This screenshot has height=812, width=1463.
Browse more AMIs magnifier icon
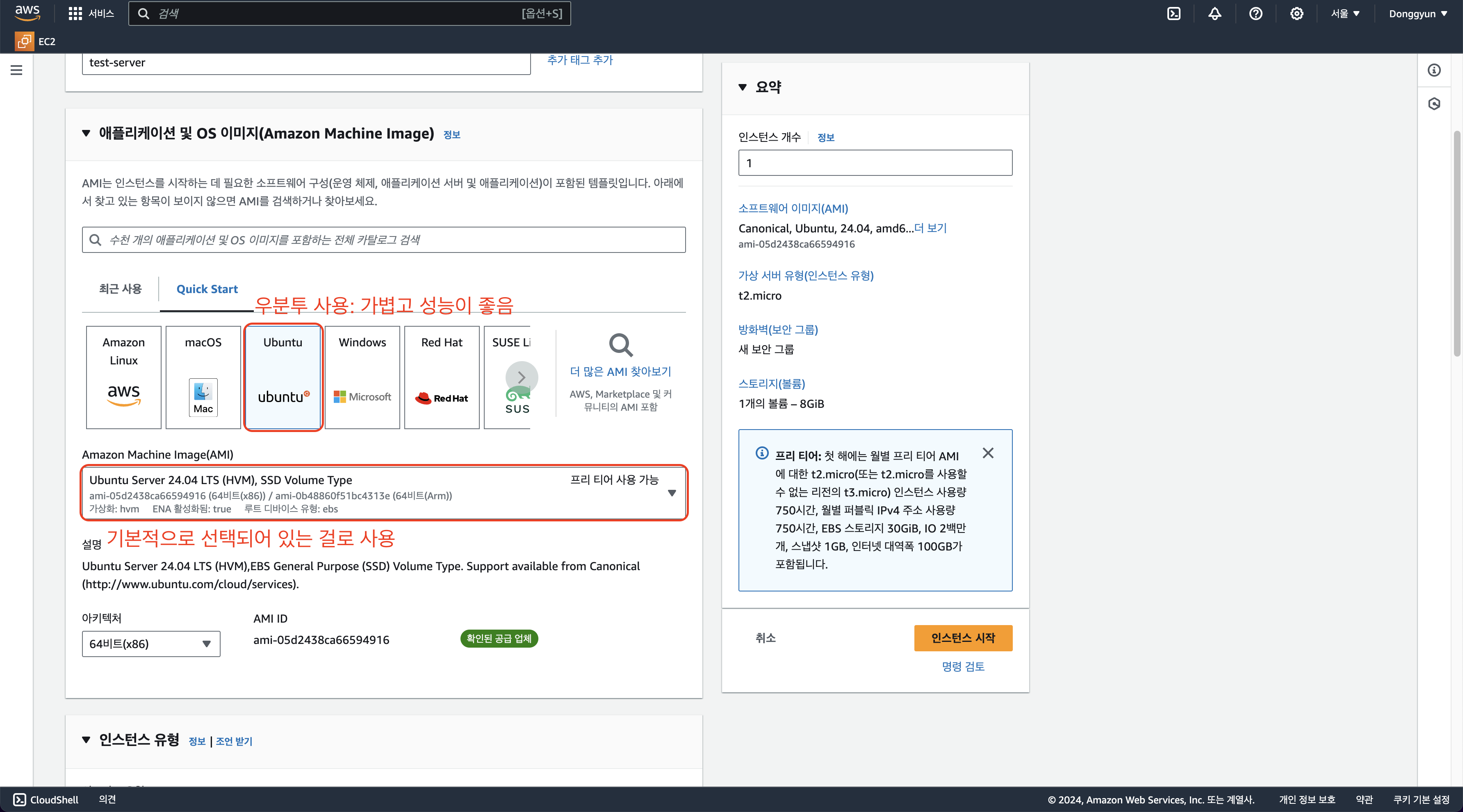click(x=620, y=345)
